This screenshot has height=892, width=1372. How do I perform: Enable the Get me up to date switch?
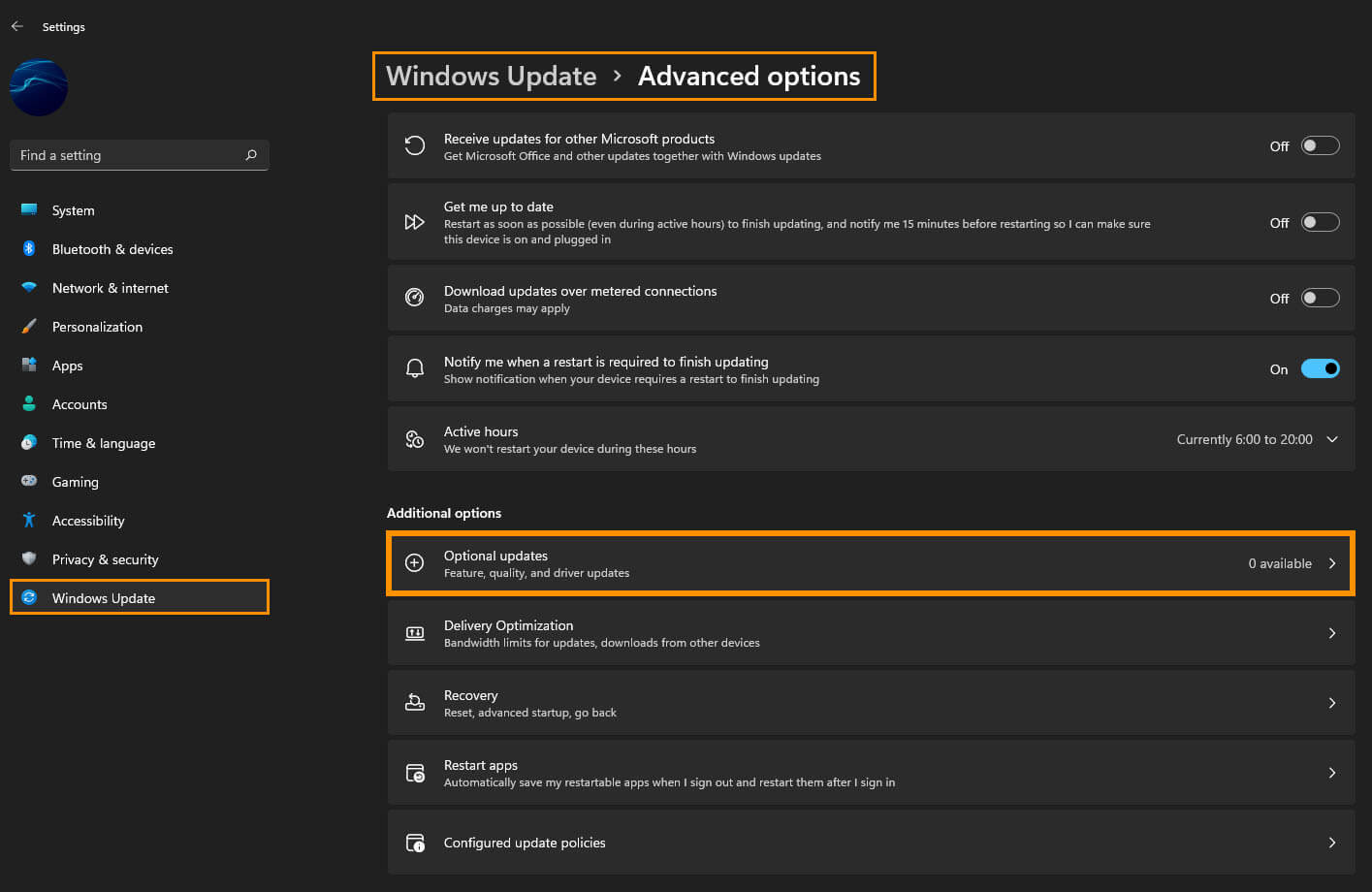click(x=1320, y=222)
